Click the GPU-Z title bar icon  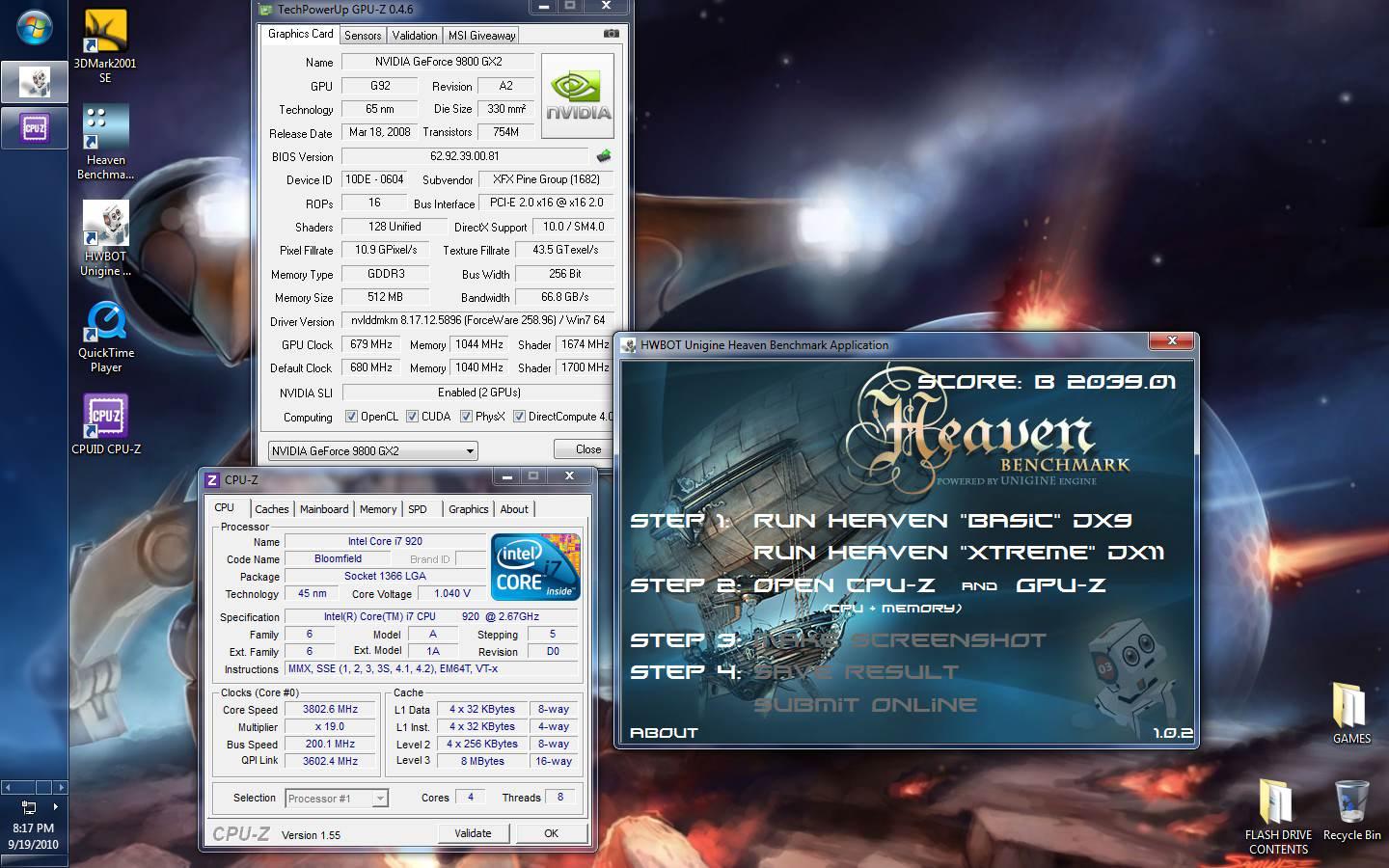tap(266, 10)
